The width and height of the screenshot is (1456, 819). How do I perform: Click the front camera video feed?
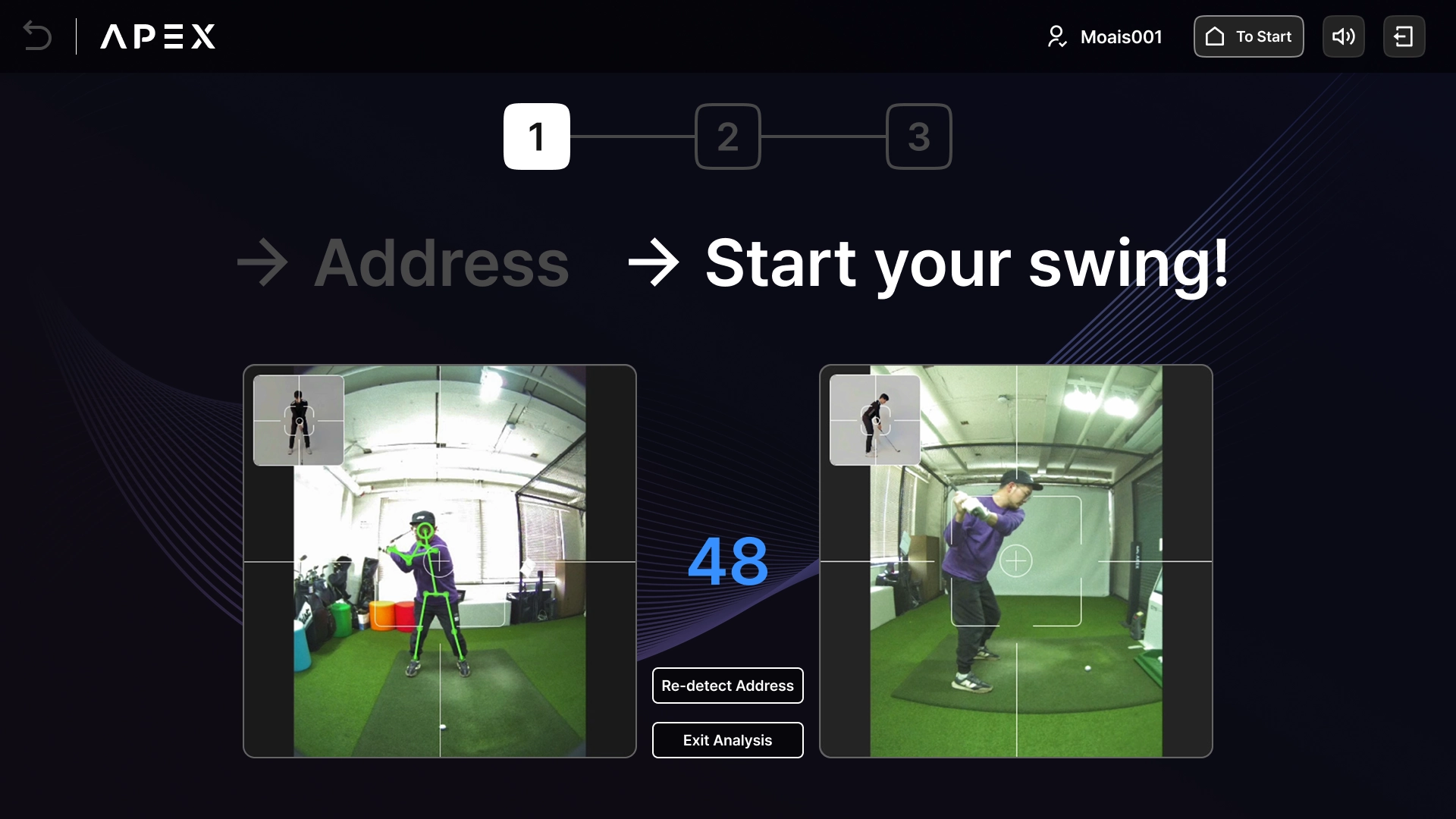[440, 561]
